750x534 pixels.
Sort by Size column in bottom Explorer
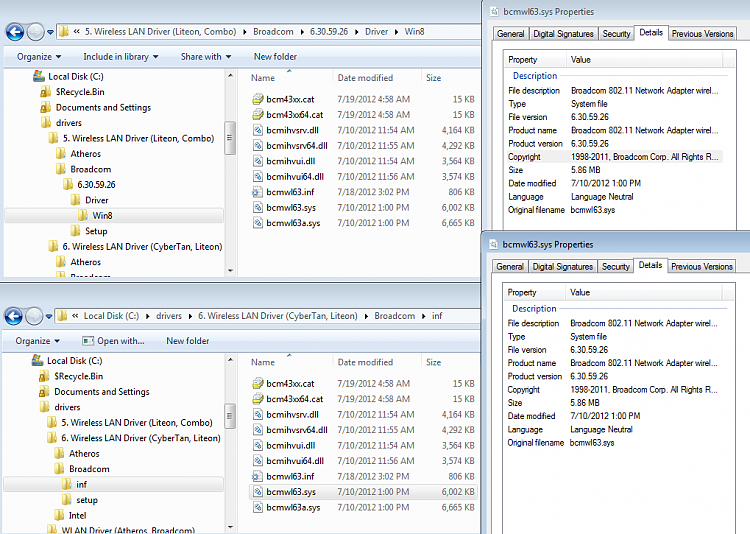click(433, 362)
